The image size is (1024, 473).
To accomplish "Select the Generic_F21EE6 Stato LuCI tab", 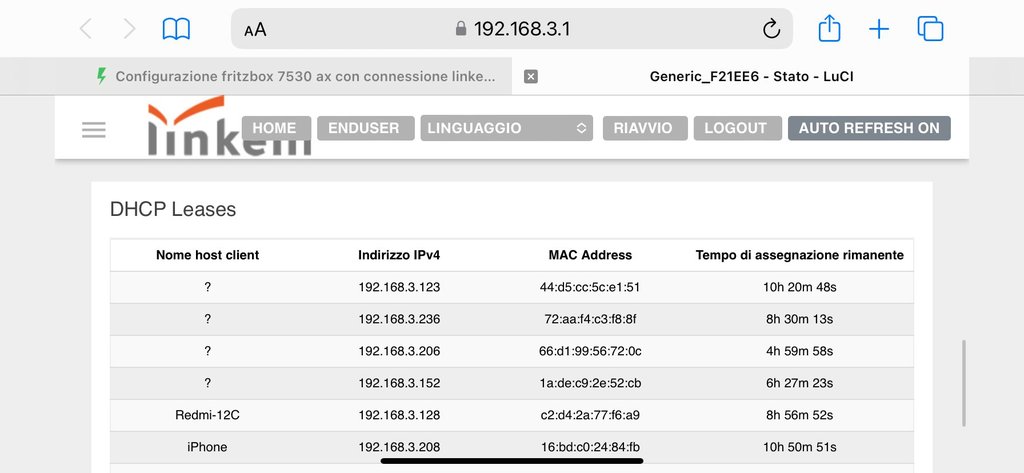I will pyautogui.click(x=750, y=76).
